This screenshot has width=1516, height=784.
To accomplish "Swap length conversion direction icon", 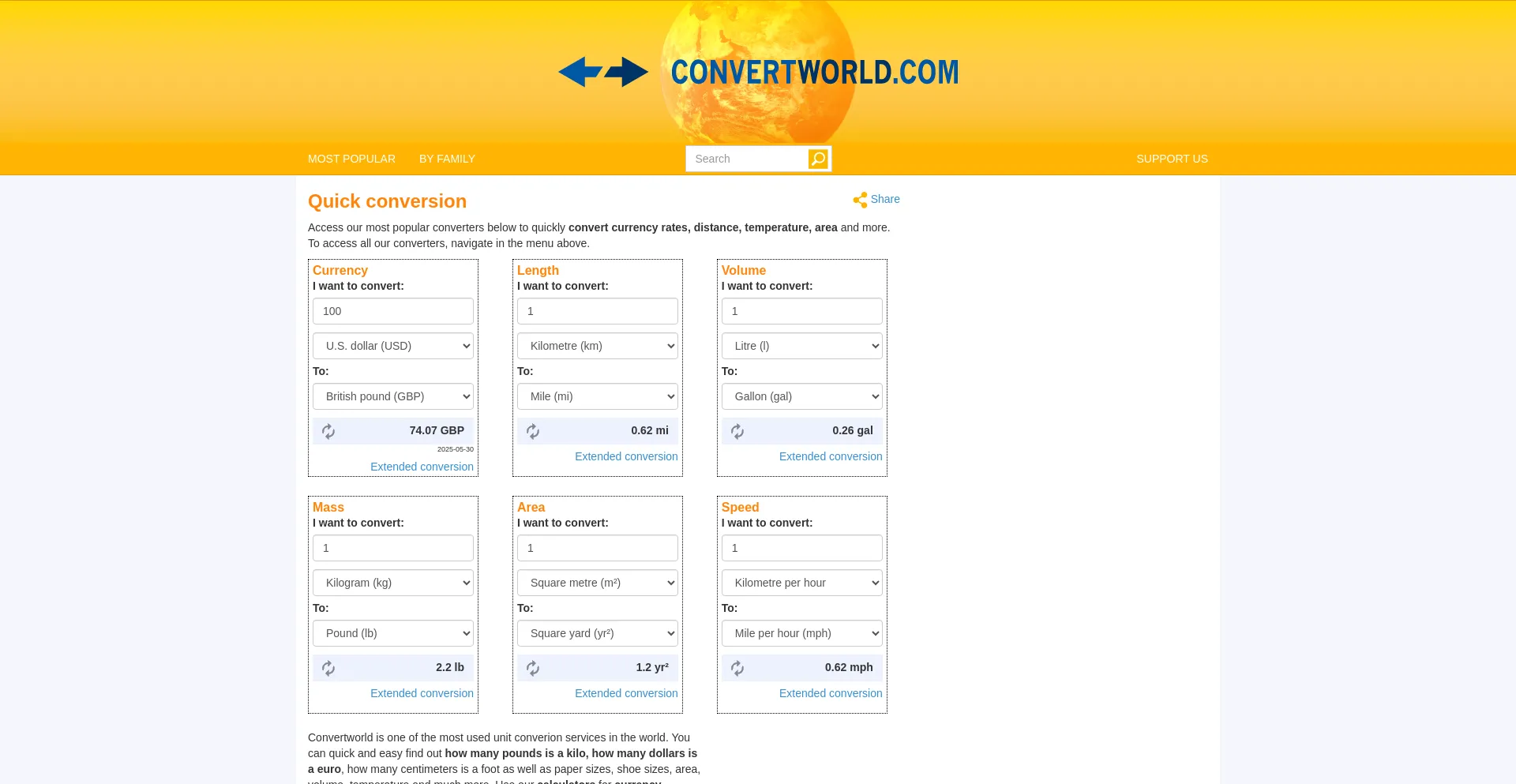I will (x=533, y=431).
